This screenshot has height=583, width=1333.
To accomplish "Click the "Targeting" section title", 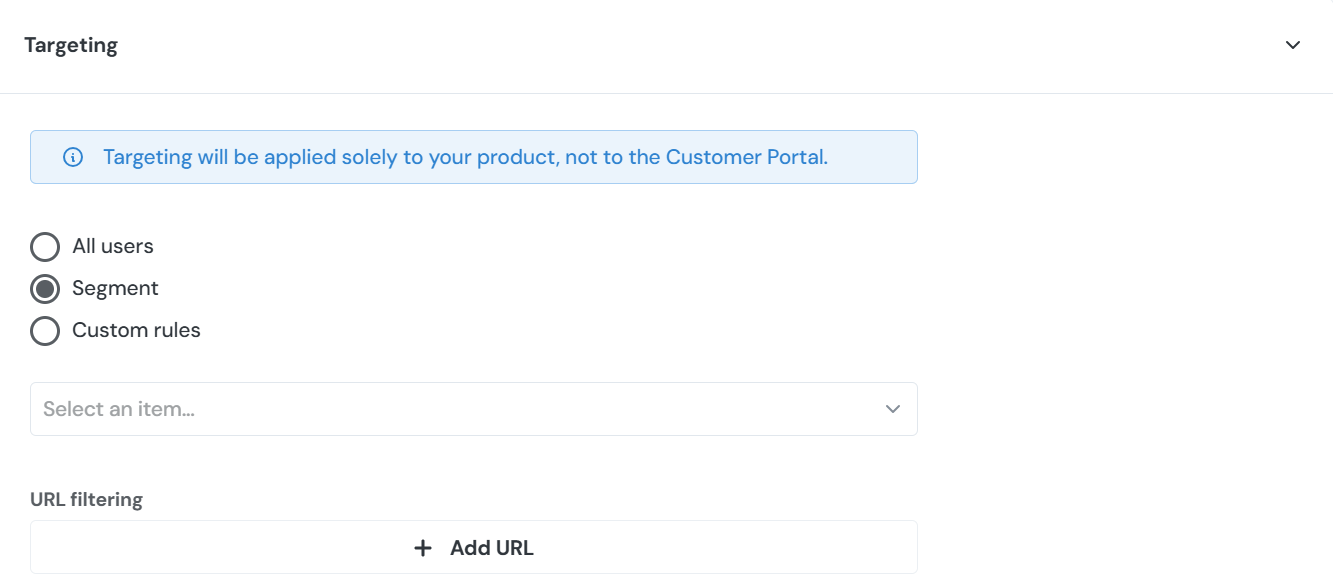I will 71,45.
